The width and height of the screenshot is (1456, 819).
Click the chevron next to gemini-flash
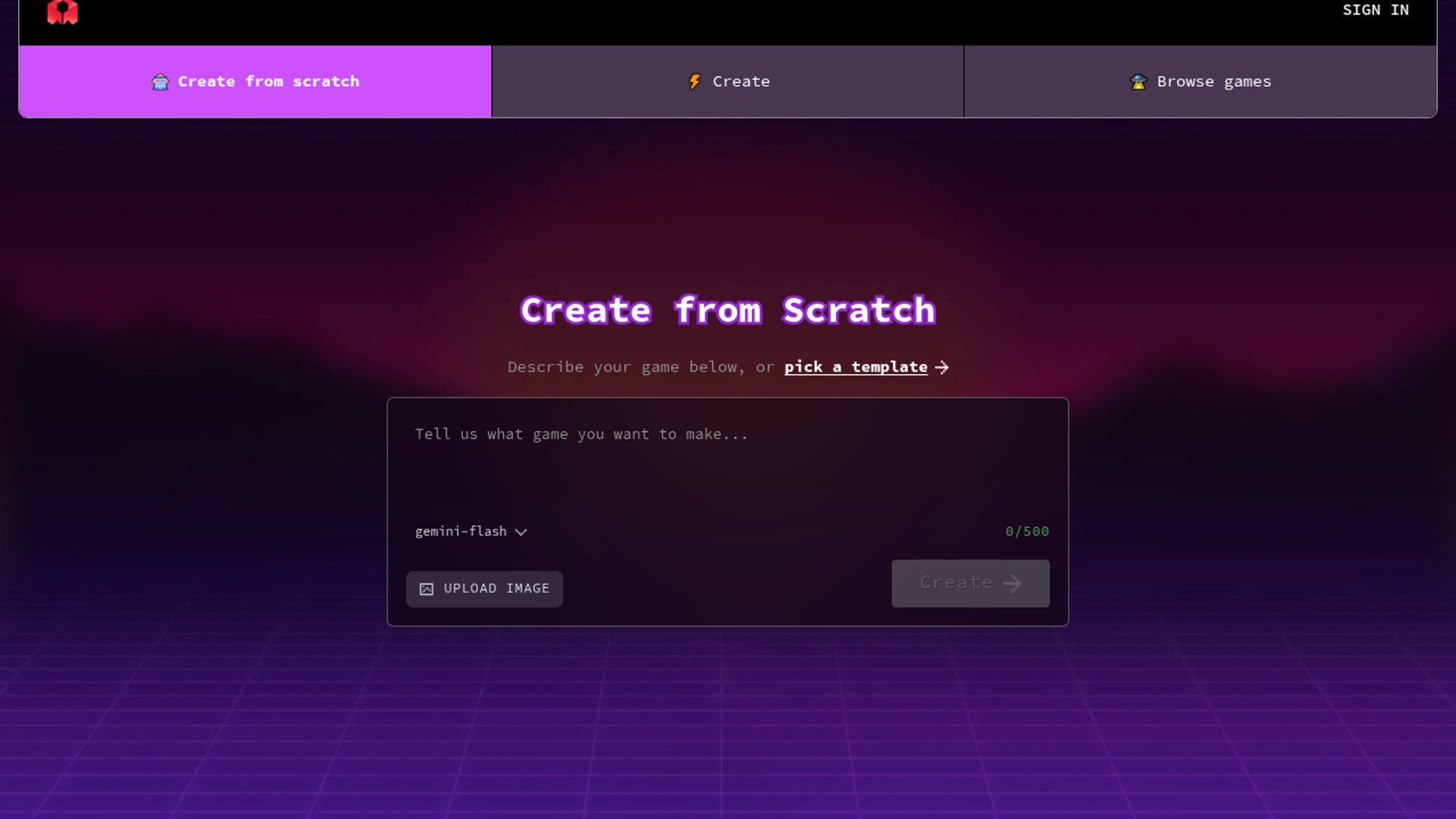(x=521, y=532)
